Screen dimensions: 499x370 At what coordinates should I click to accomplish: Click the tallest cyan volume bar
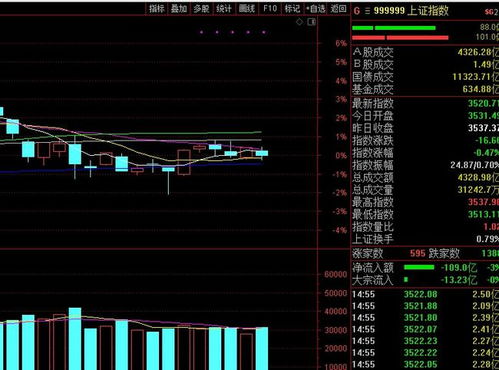point(75,339)
